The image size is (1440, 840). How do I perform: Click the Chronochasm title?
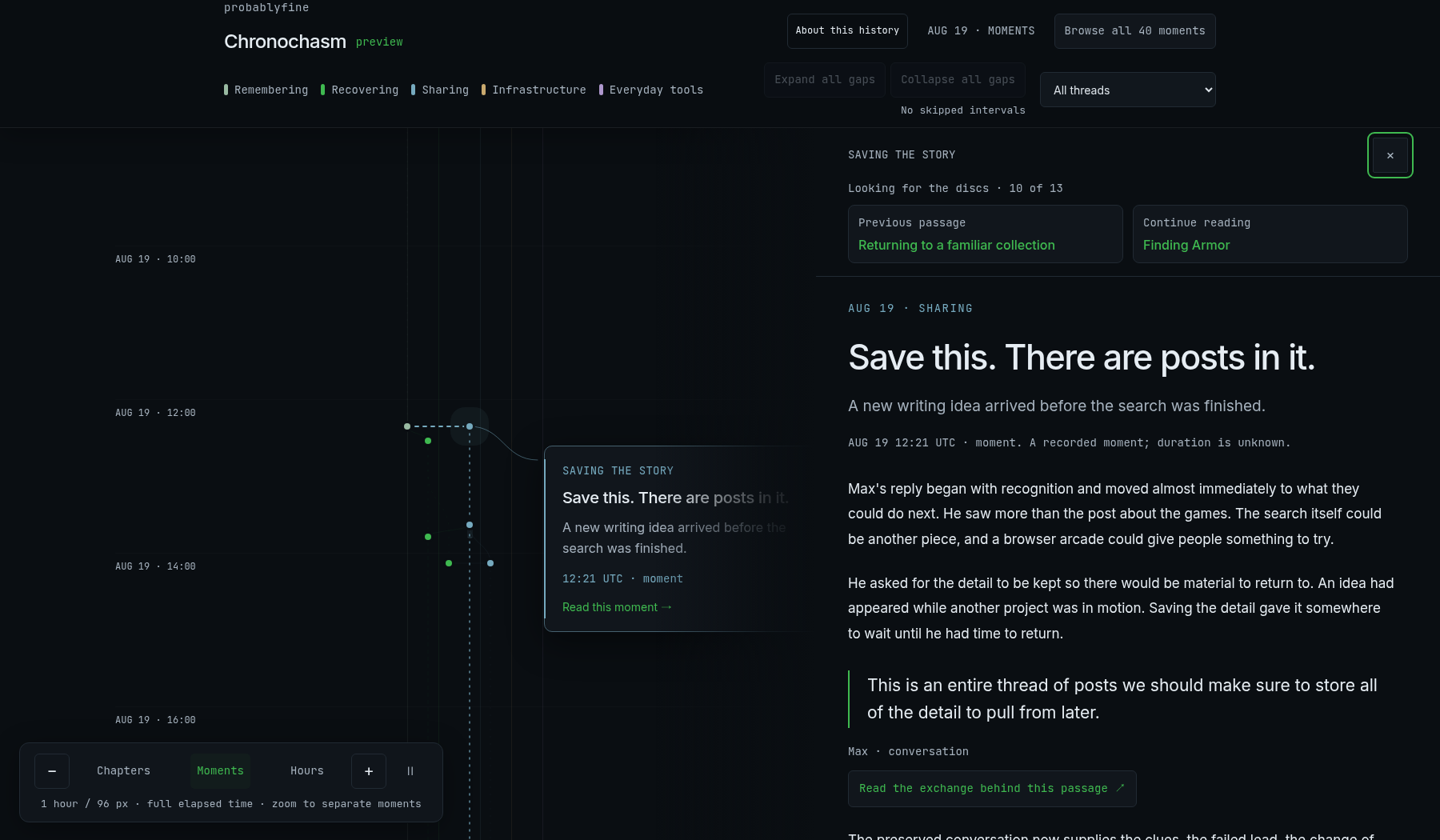tap(285, 42)
